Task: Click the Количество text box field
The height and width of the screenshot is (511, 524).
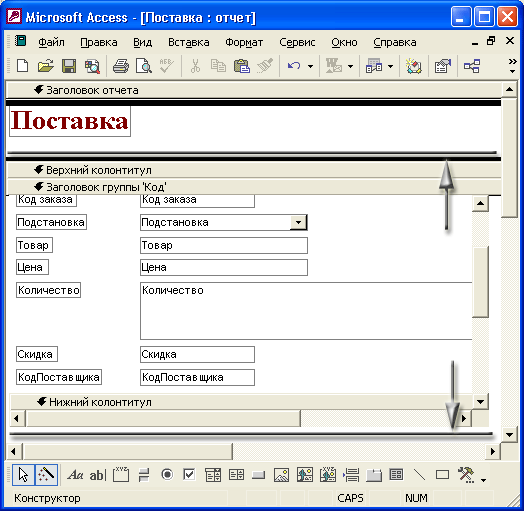Action: pos(306,311)
